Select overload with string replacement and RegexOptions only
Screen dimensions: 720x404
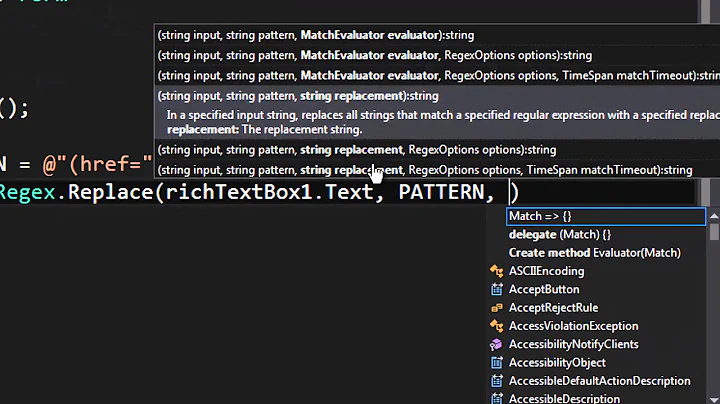pyautogui.click(x=357, y=150)
